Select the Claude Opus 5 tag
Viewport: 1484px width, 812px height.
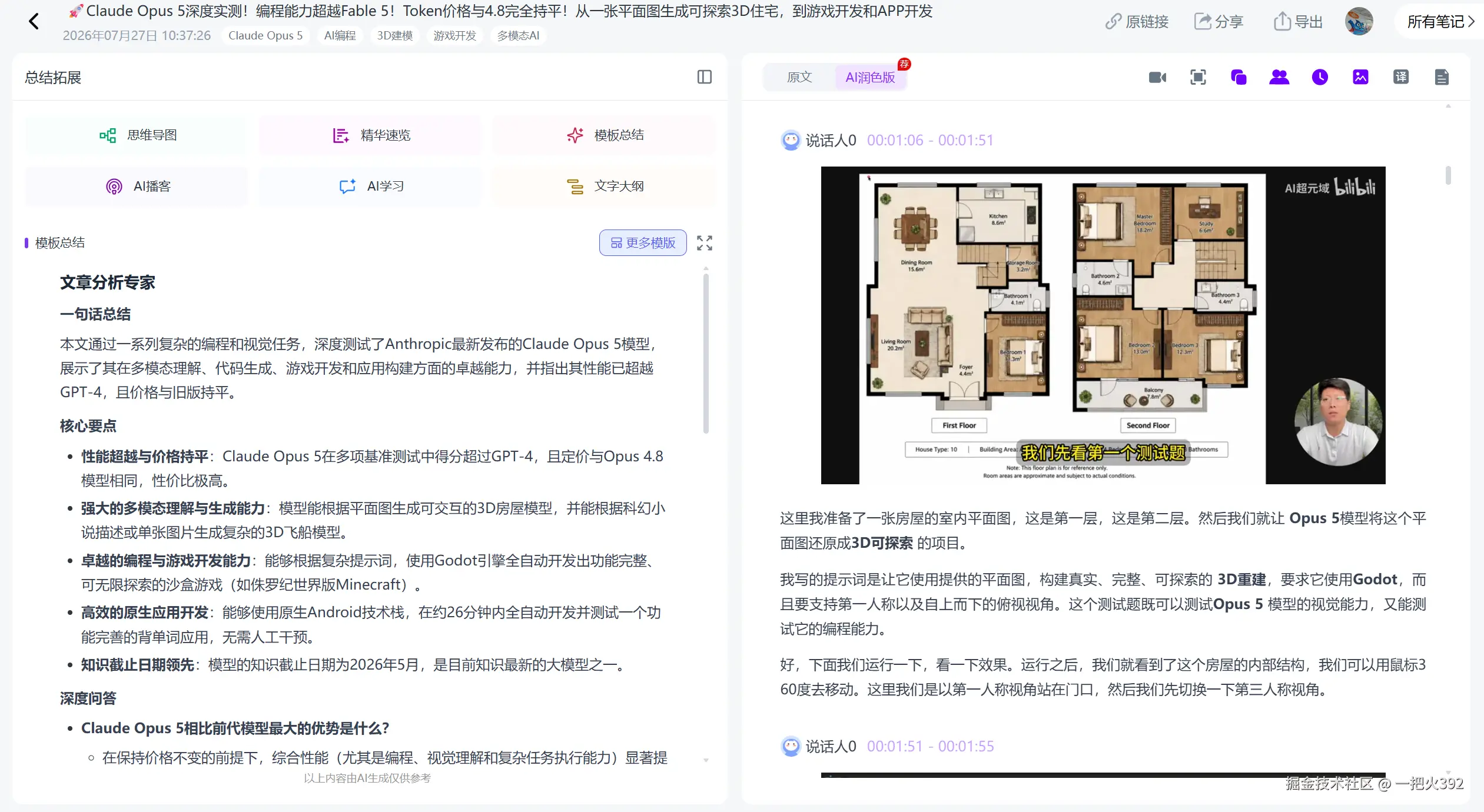tap(265, 36)
